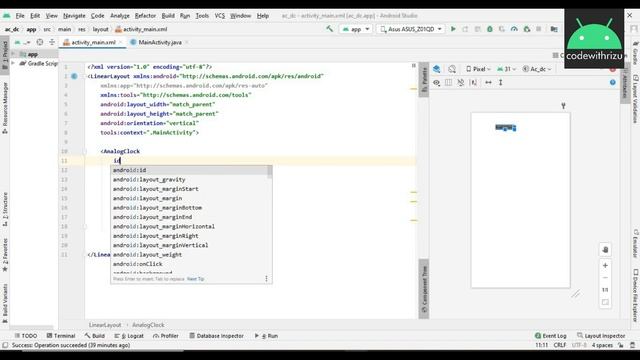This screenshot has width=640, height=360.
Task: Click the pan hand icon in preview
Action: pos(605,249)
